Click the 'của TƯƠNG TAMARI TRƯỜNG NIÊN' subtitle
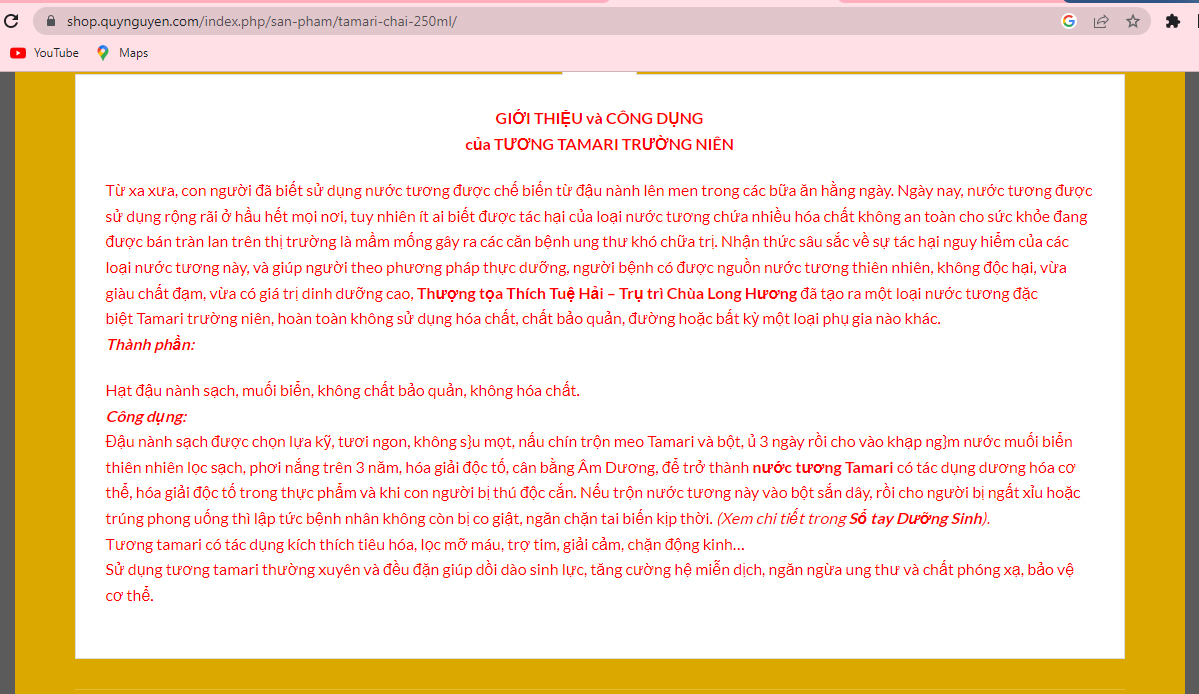1199x694 pixels. coord(599,144)
